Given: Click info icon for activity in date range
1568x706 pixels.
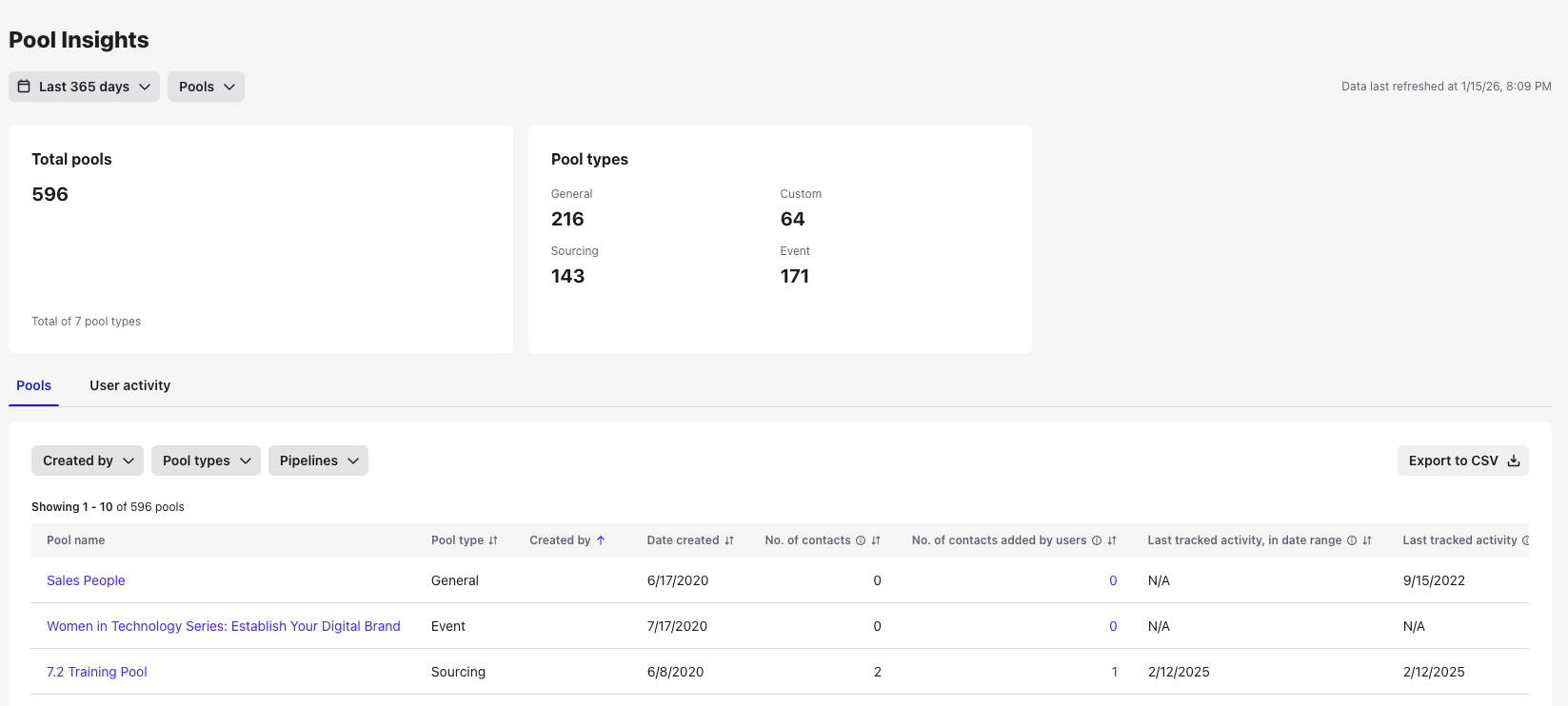Looking at the screenshot, I should click(x=1352, y=540).
